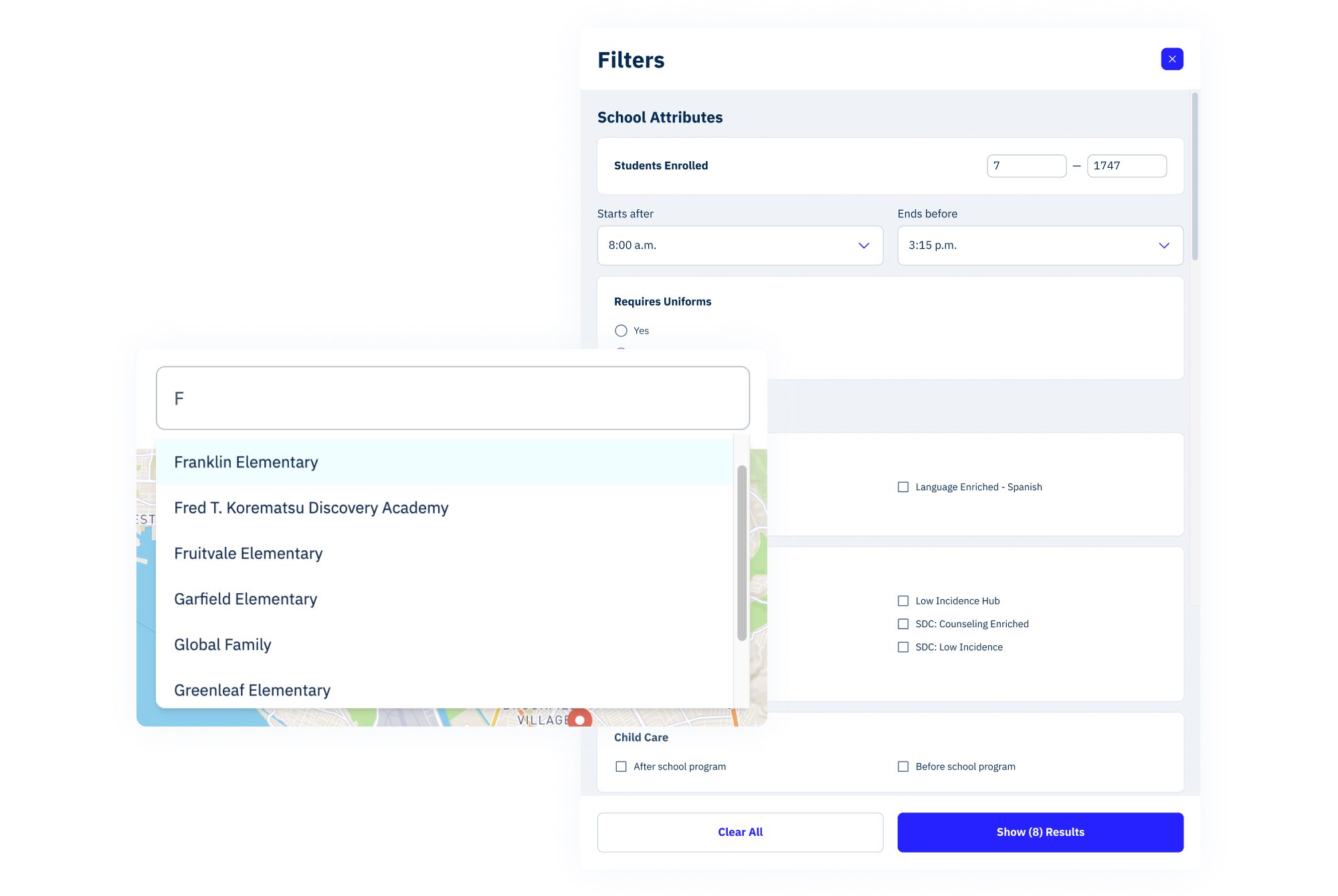Pick Fruitvale Elementary in the list
This screenshot has height=896, width=1338.
(248, 554)
